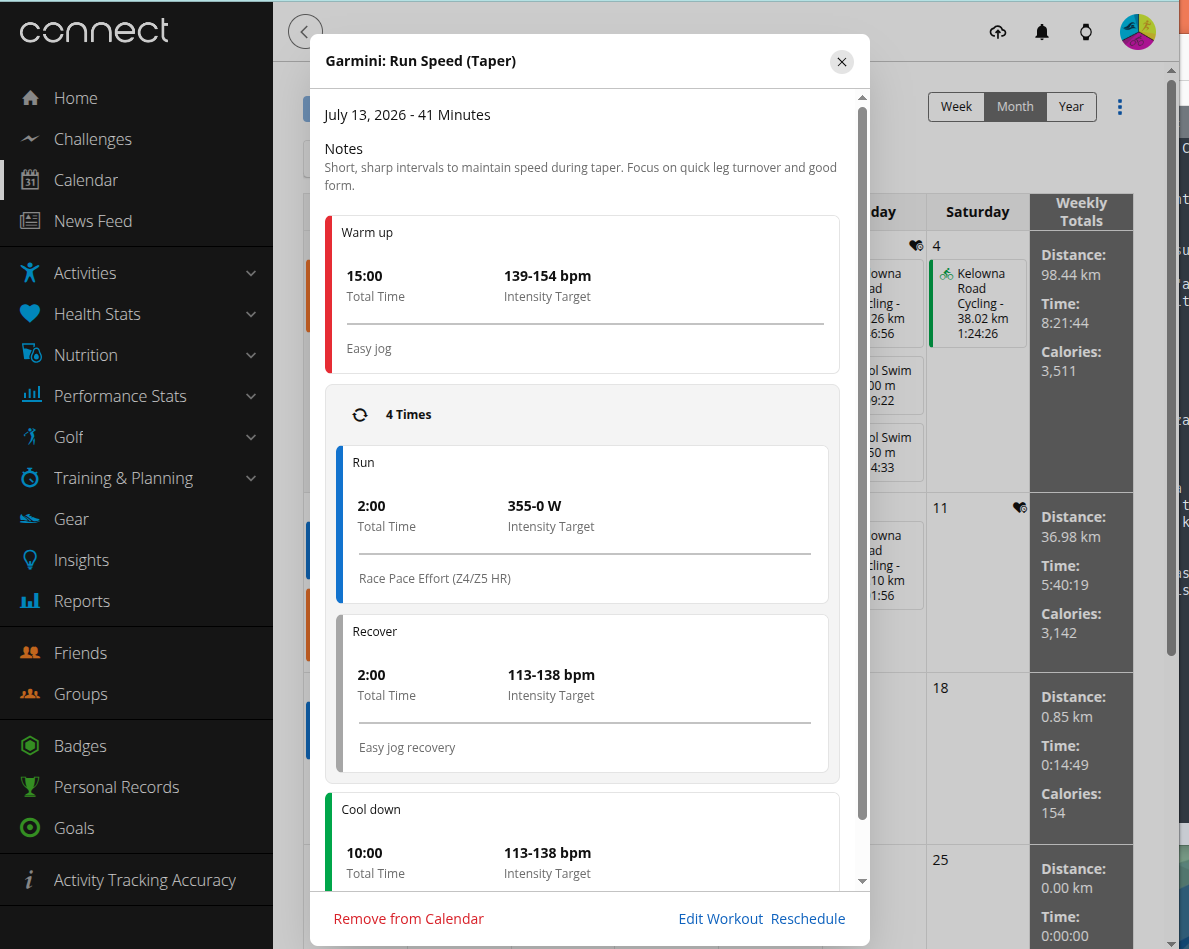Image resolution: width=1189 pixels, height=949 pixels.
Task: Click the 139-154 bpm intensity target
Action: pyautogui.click(x=547, y=276)
